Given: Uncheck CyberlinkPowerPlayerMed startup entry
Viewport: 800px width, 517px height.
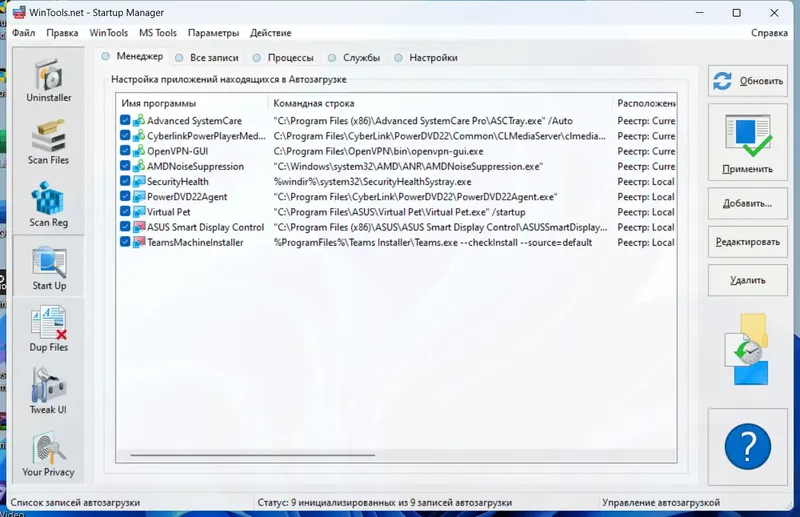Looking at the screenshot, I should pyautogui.click(x=125, y=135).
